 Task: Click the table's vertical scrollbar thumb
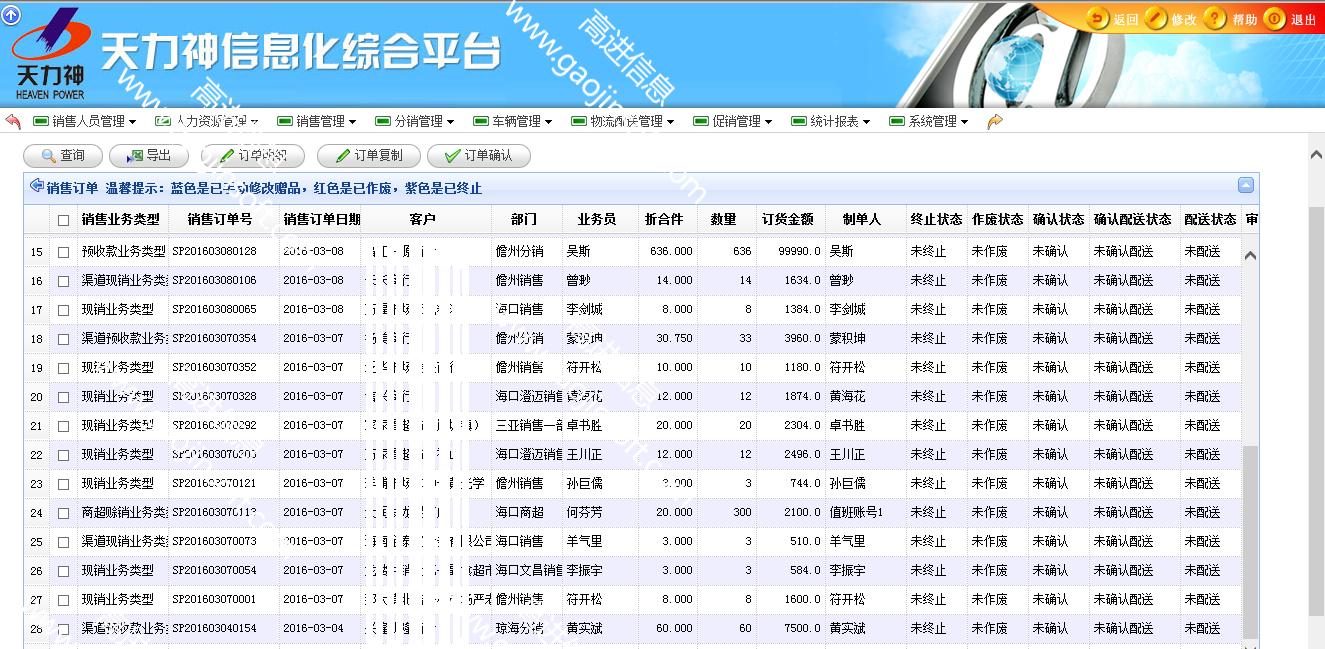(1250, 540)
